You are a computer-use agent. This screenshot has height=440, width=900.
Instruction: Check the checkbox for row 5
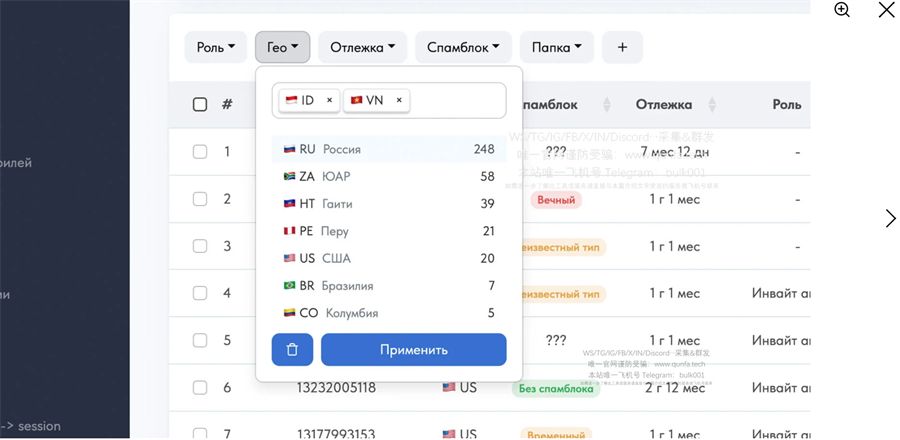pos(200,340)
